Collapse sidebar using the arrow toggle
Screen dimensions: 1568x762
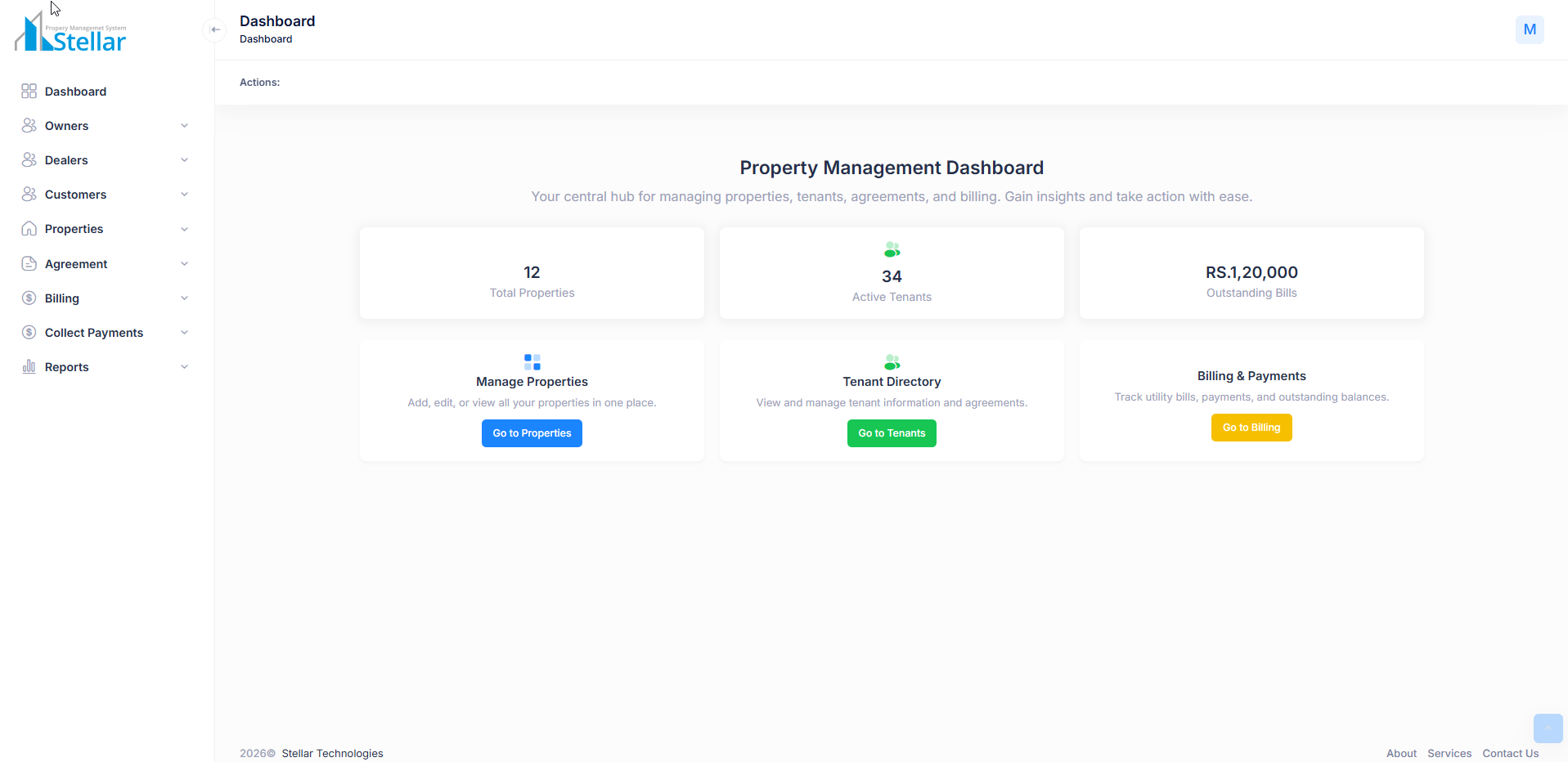215,30
